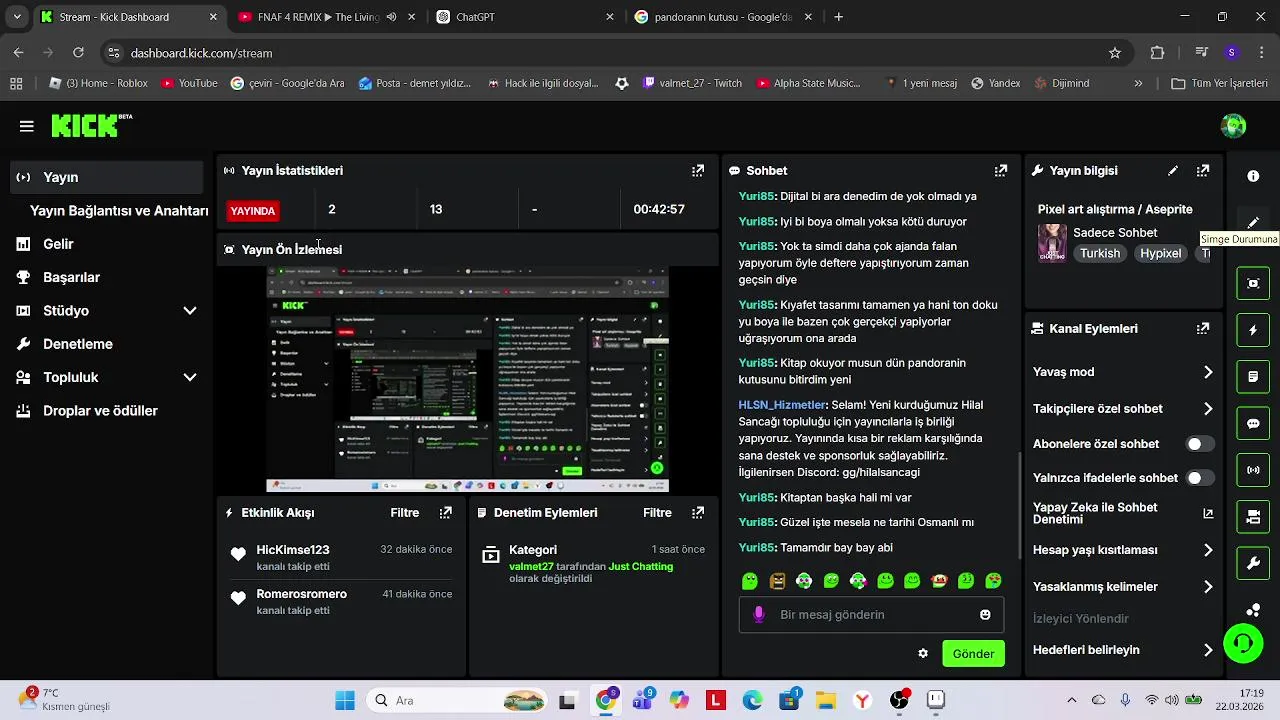Switch to the ChatGPT browser tab
This screenshot has width=1280, height=720.
524,17
